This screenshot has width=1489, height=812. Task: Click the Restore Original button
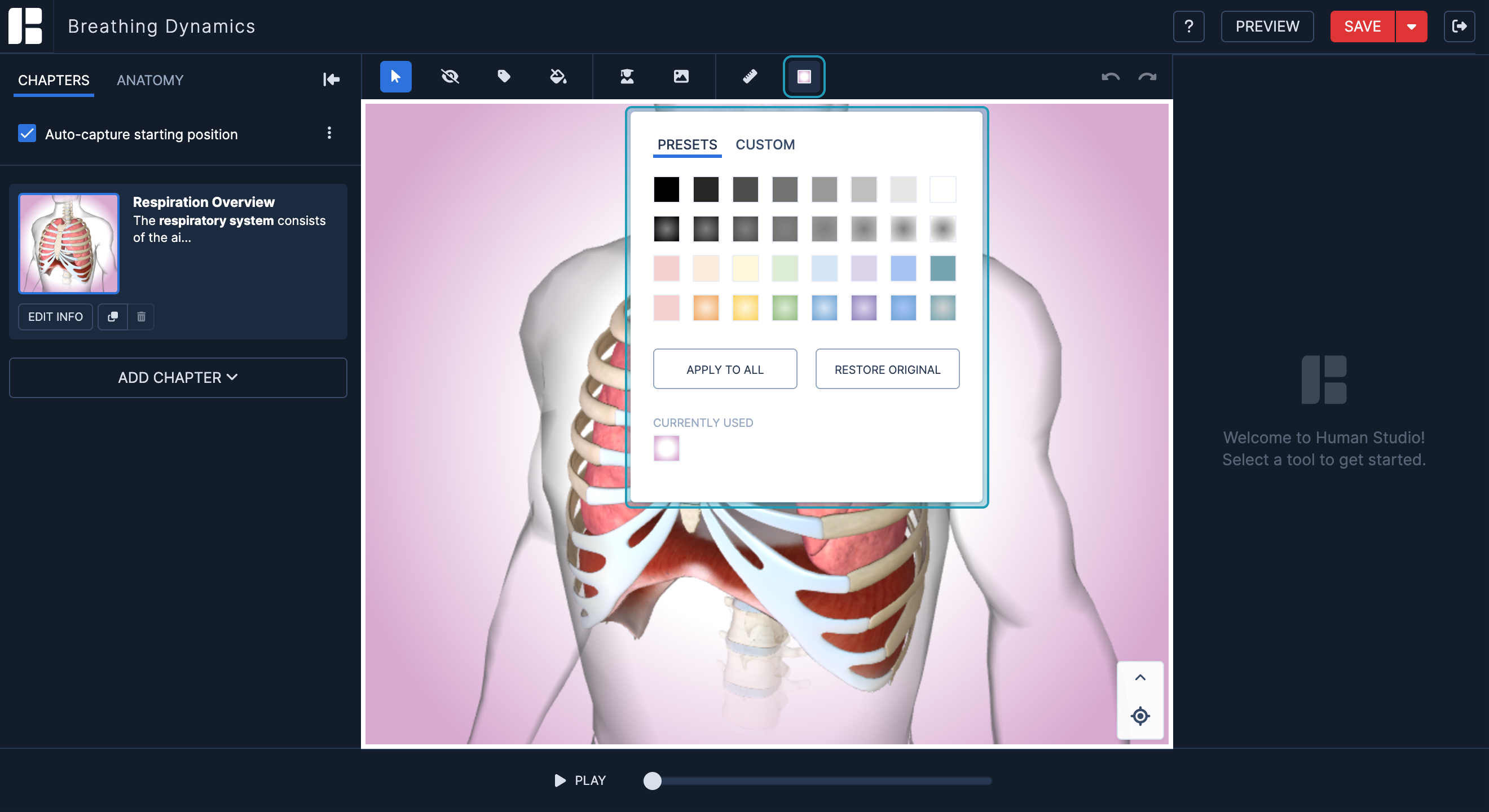[x=887, y=369]
